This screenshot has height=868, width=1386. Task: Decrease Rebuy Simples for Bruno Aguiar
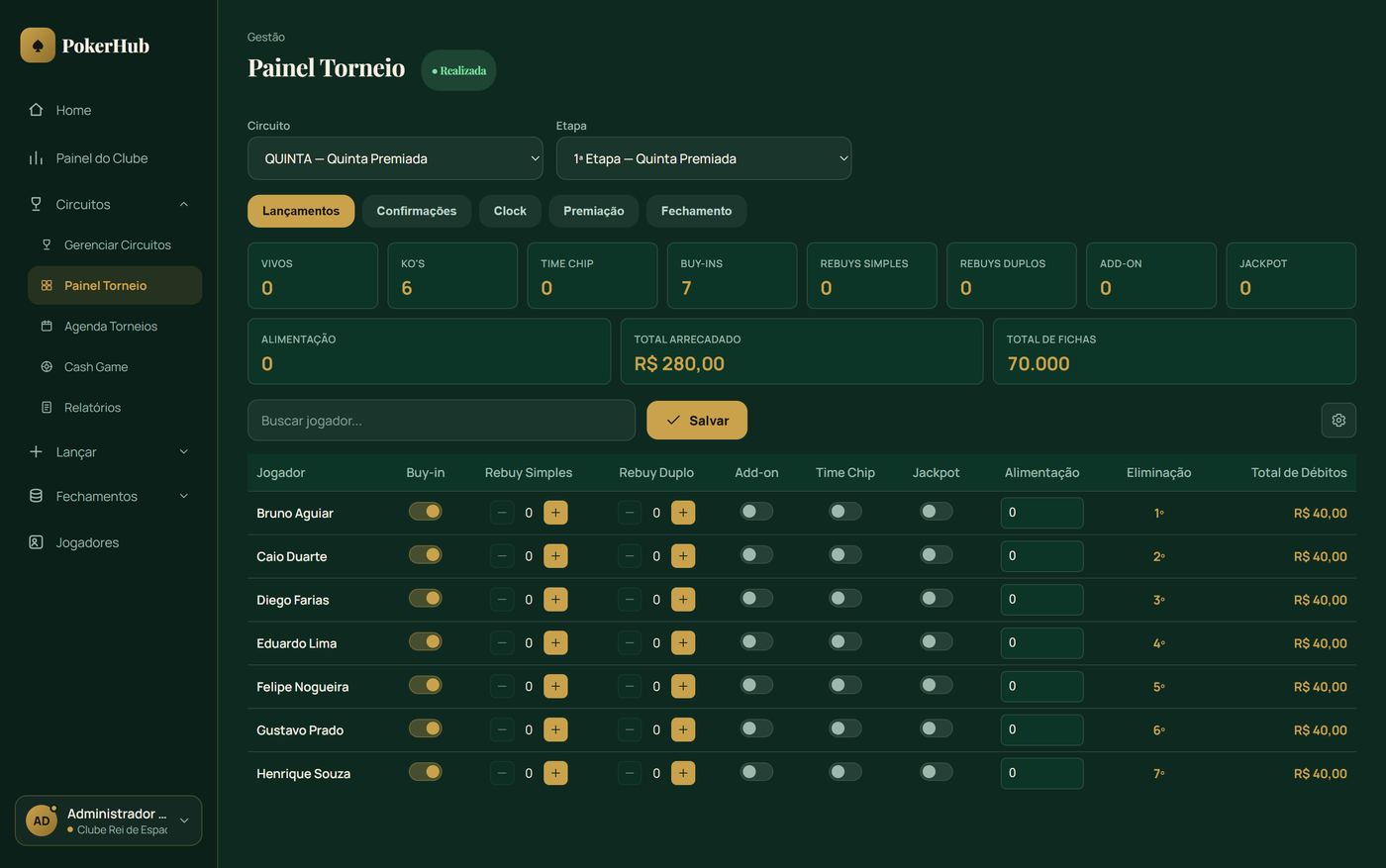[x=502, y=513]
